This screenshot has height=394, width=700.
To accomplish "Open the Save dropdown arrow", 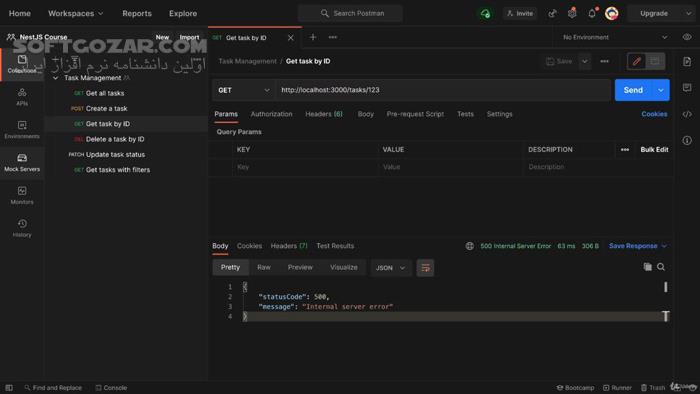I will click(x=584, y=61).
